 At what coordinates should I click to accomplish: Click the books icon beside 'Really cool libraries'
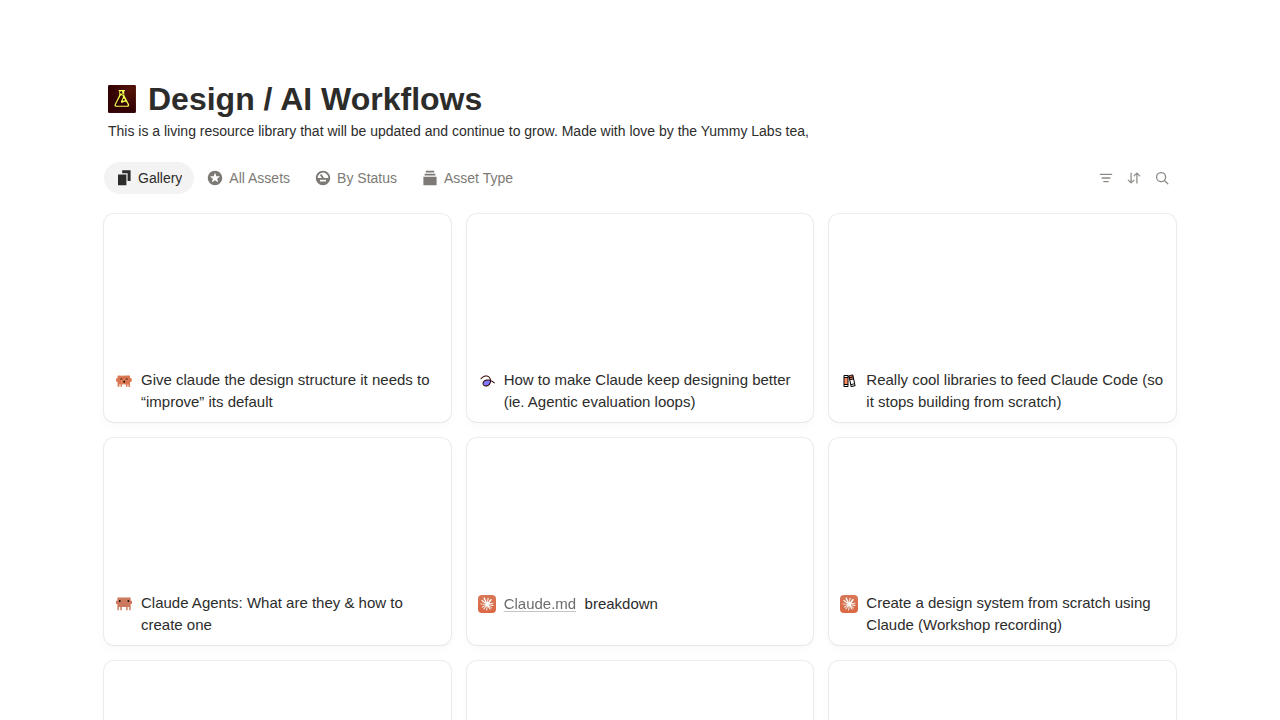pos(849,381)
